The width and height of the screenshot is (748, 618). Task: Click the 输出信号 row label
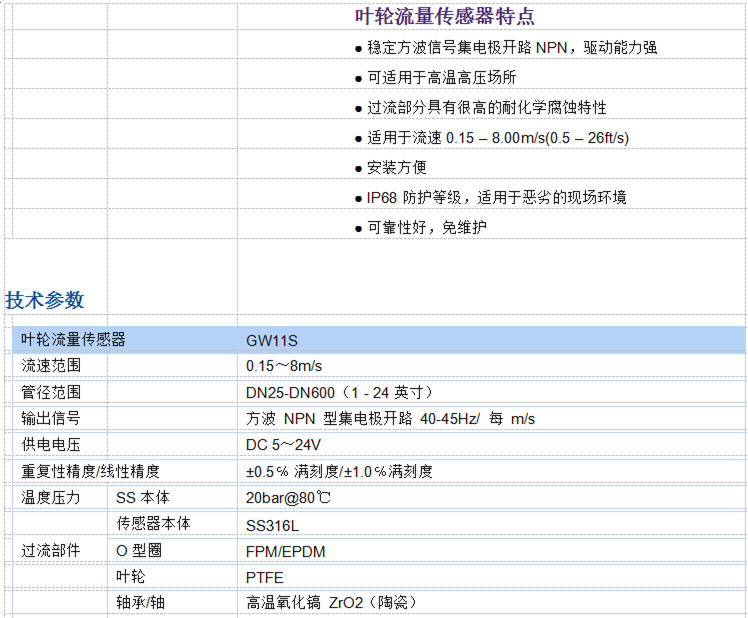[51, 418]
